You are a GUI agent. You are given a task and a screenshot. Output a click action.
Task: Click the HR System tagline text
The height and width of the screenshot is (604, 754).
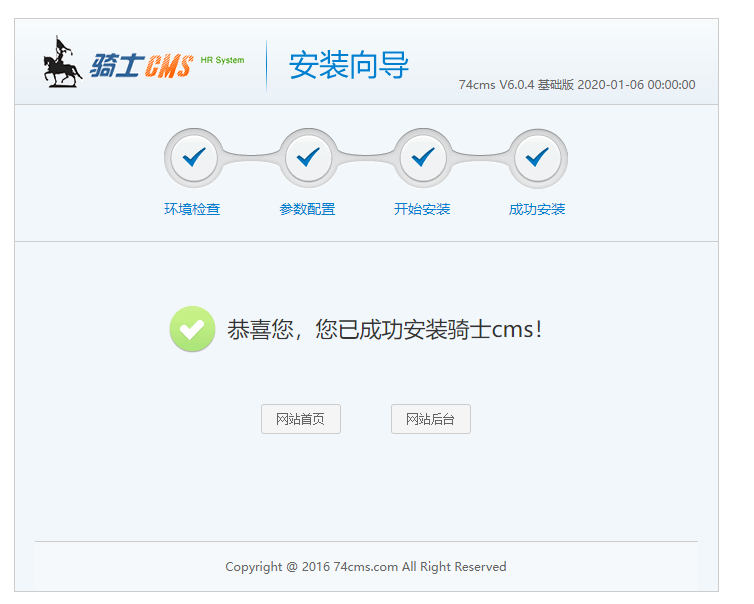point(222,60)
